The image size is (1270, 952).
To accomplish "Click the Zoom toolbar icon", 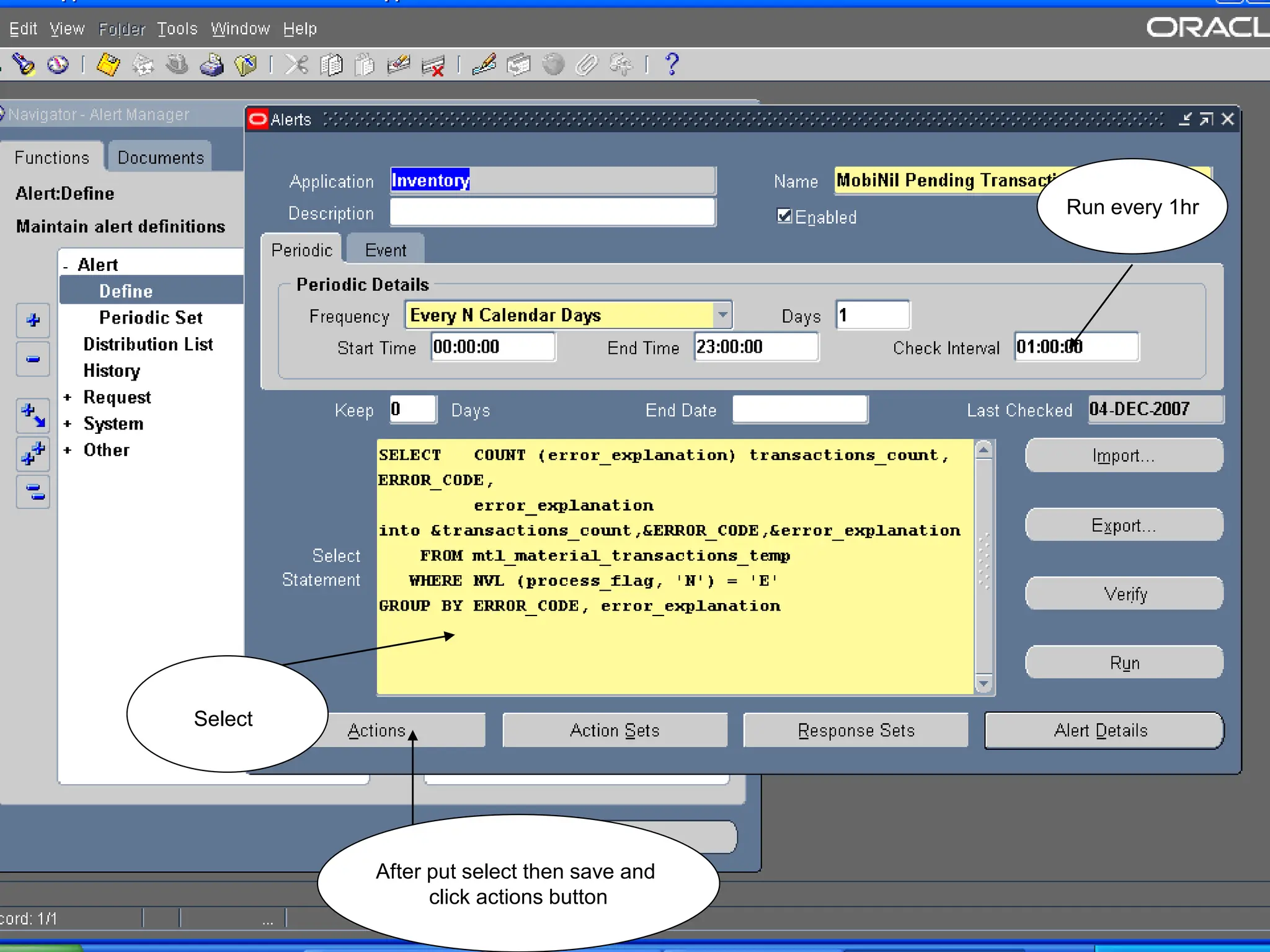I will tap(518, 64).
